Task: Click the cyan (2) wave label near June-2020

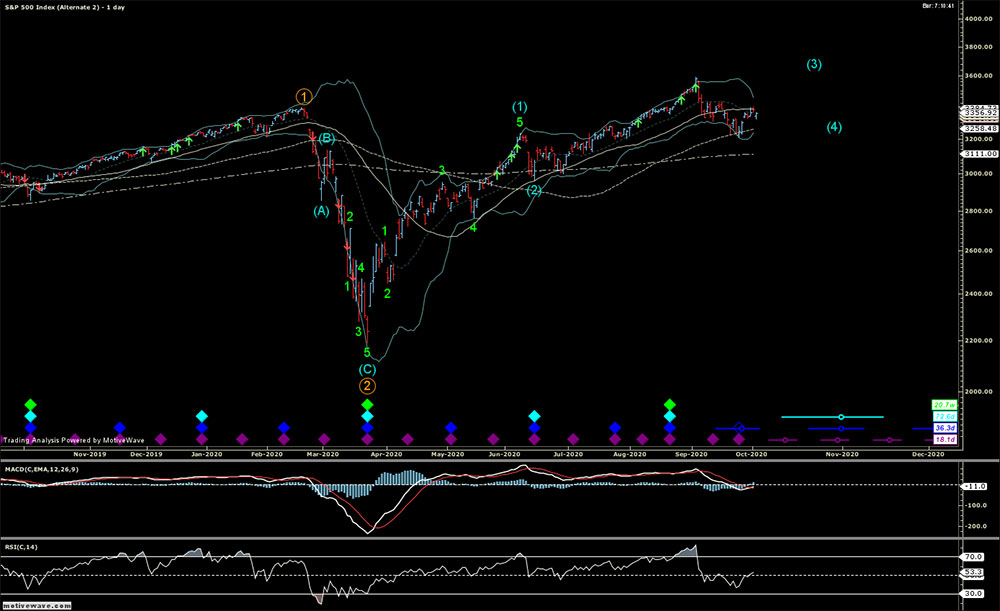Action: click(x=534, y=190)
